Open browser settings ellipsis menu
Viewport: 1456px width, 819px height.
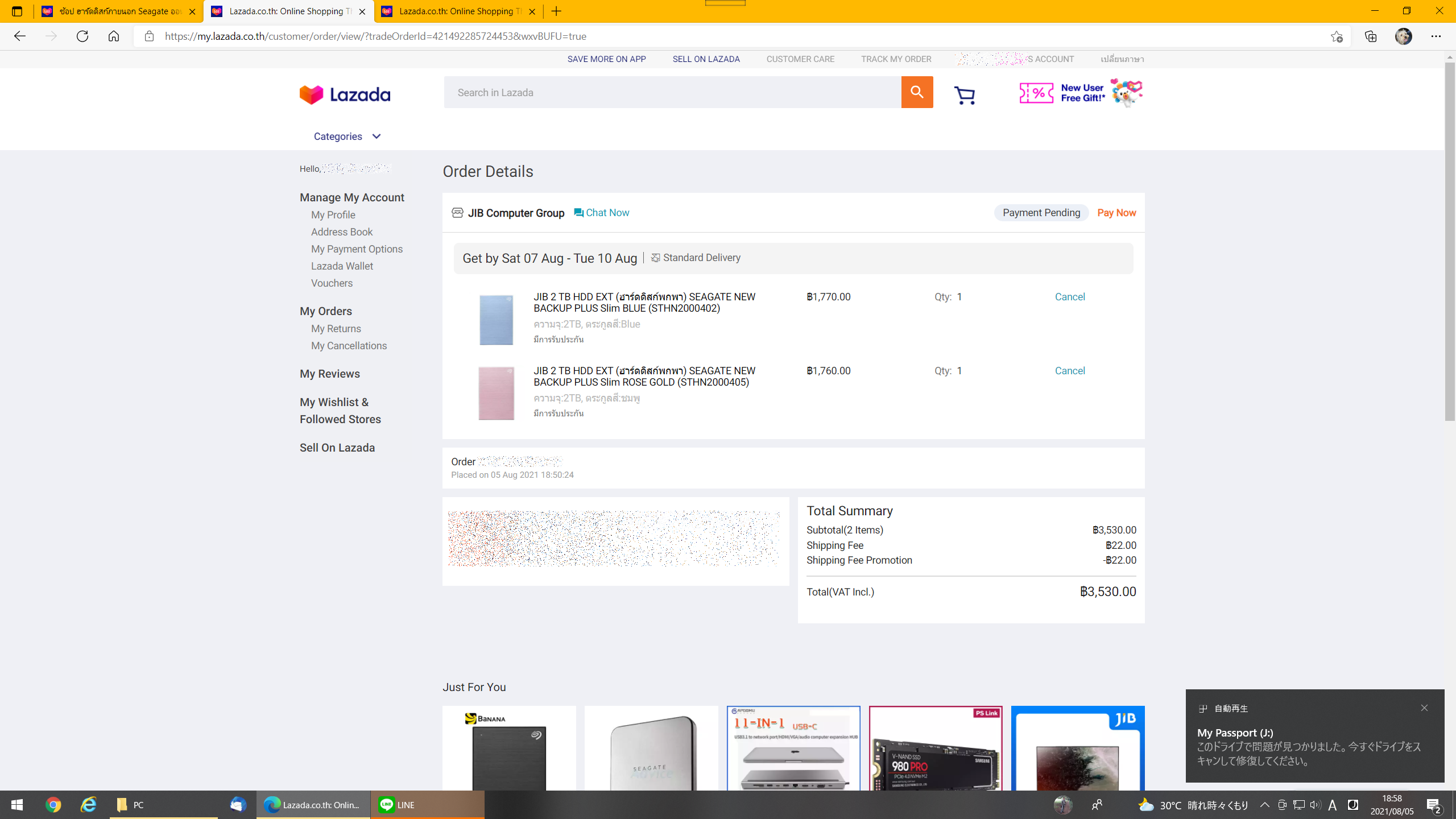pyautogui.click(x=1436, y=36)
